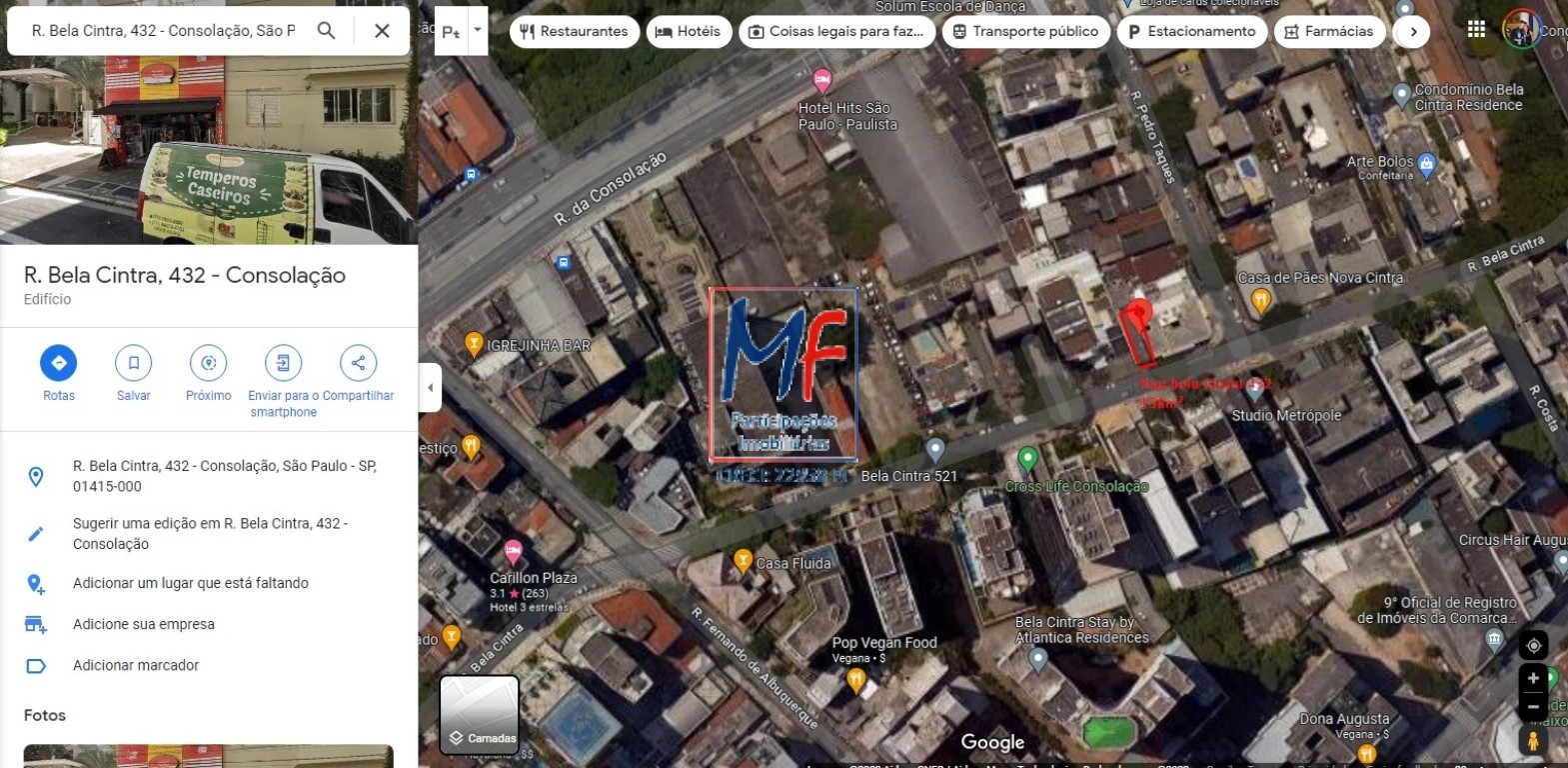Center map on my location
This screenshot has height=768, width=1568.
click(1533, 646)
